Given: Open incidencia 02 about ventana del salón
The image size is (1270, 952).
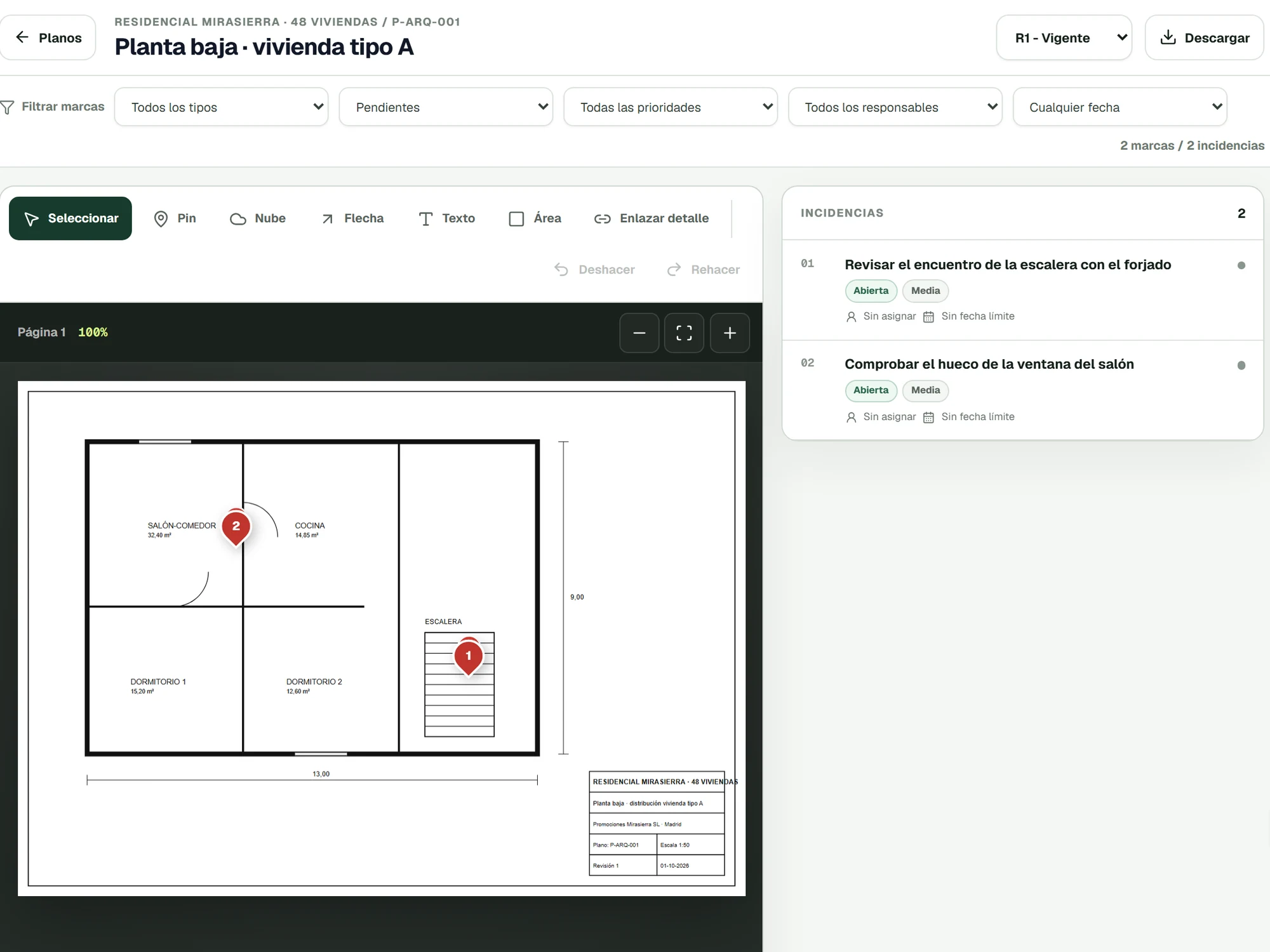Looking at the screenshot, I should [x=1022, y=390].
